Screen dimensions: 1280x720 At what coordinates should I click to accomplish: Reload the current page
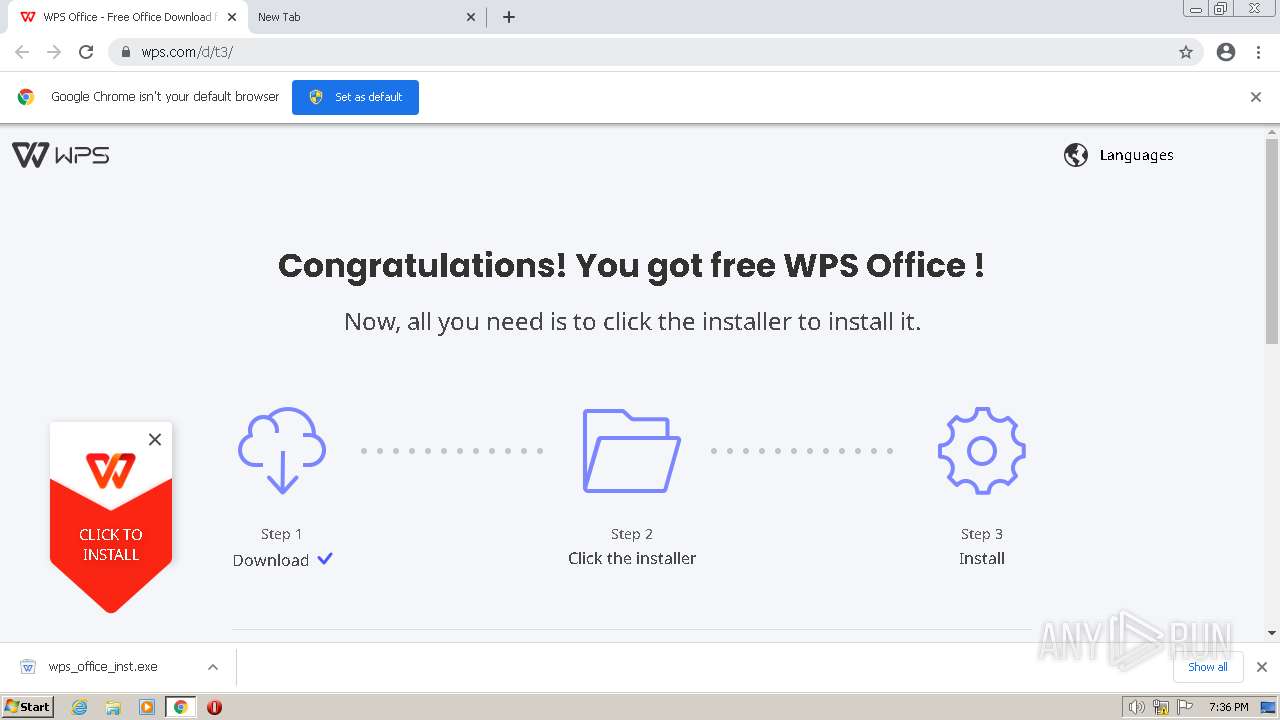[x=86, y=52]
